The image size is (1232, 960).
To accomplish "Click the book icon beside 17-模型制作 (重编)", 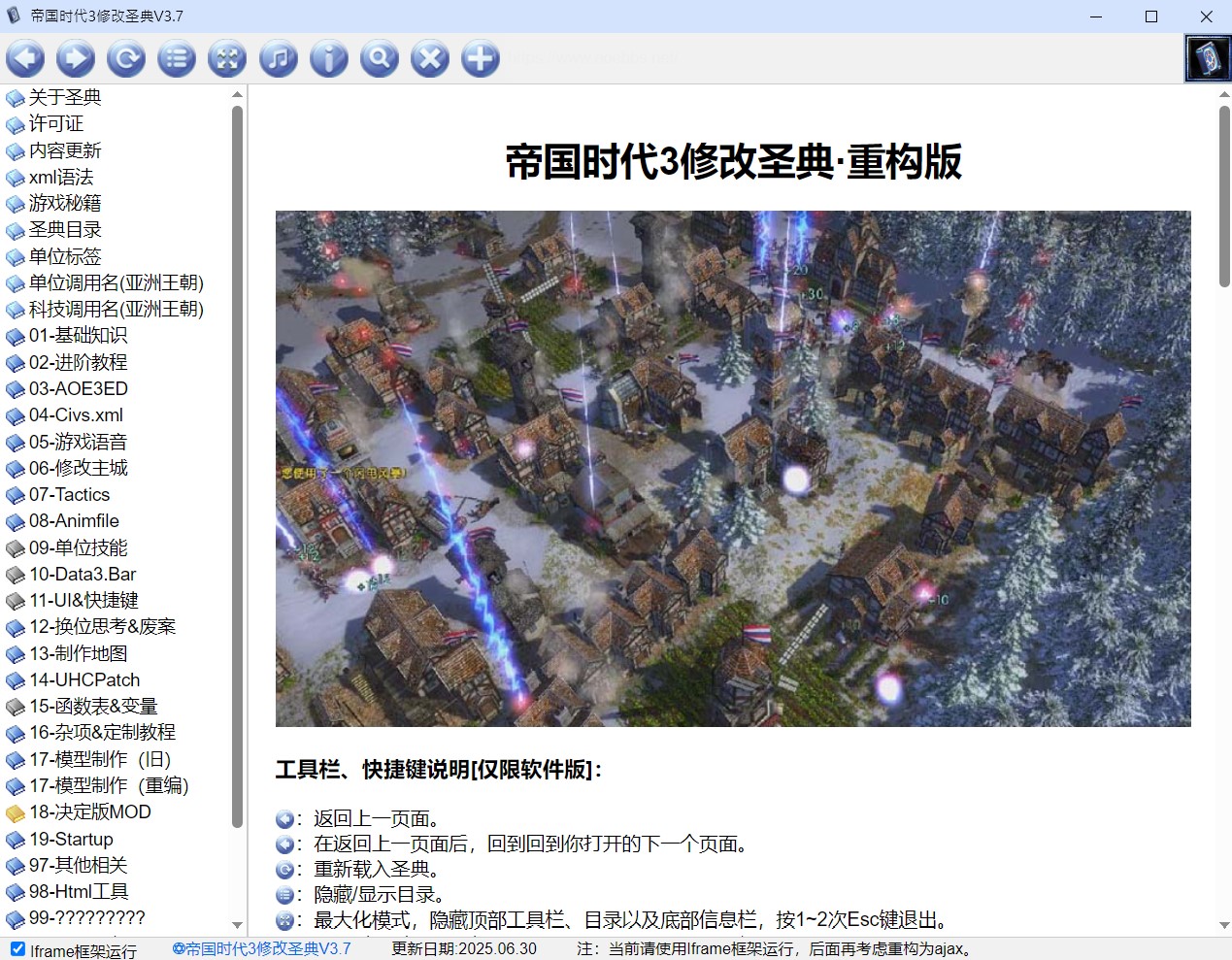I will point(16,786).
